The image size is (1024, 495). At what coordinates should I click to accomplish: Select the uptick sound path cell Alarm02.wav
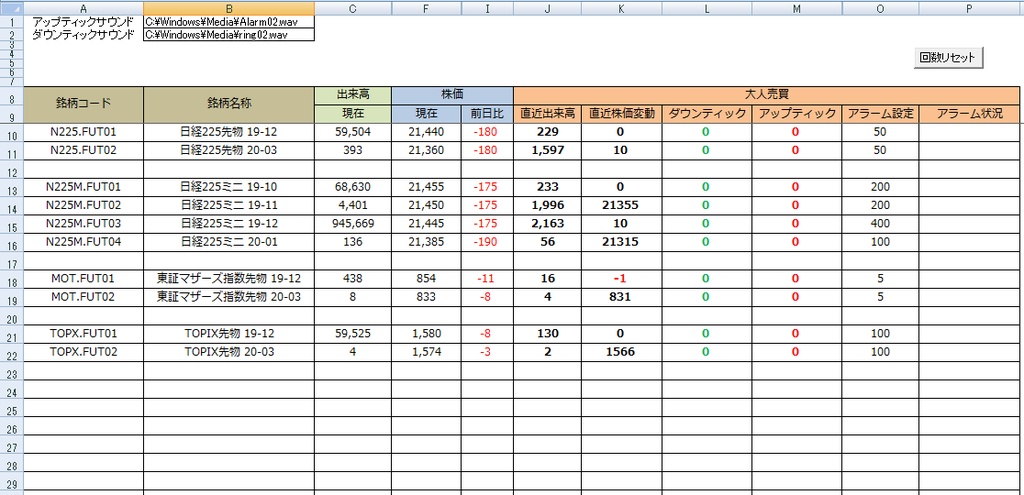229,22
